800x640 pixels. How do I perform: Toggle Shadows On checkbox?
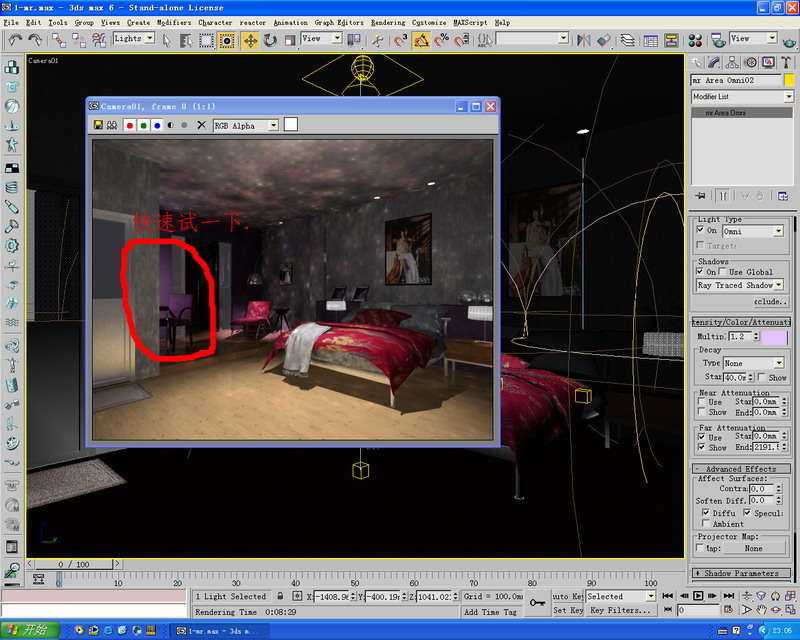(x=700, y=271)
